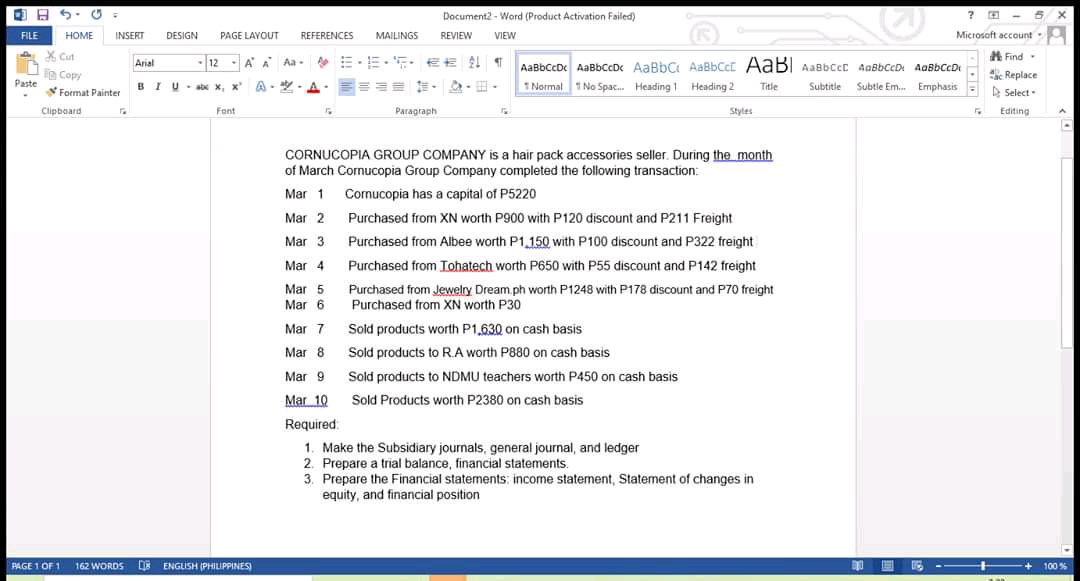The width and height of the screenshot is (1080, 581).
Task: Collapse the ribbon with the chevron
Action: coord(1061,111)
